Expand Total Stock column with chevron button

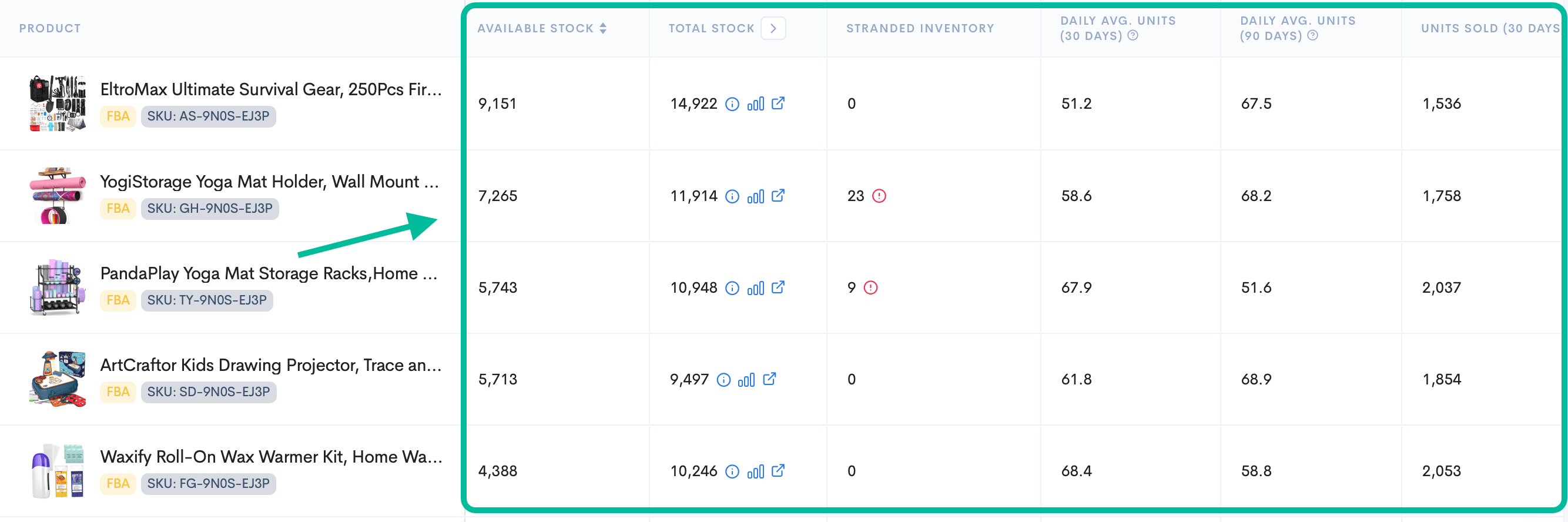773,29
